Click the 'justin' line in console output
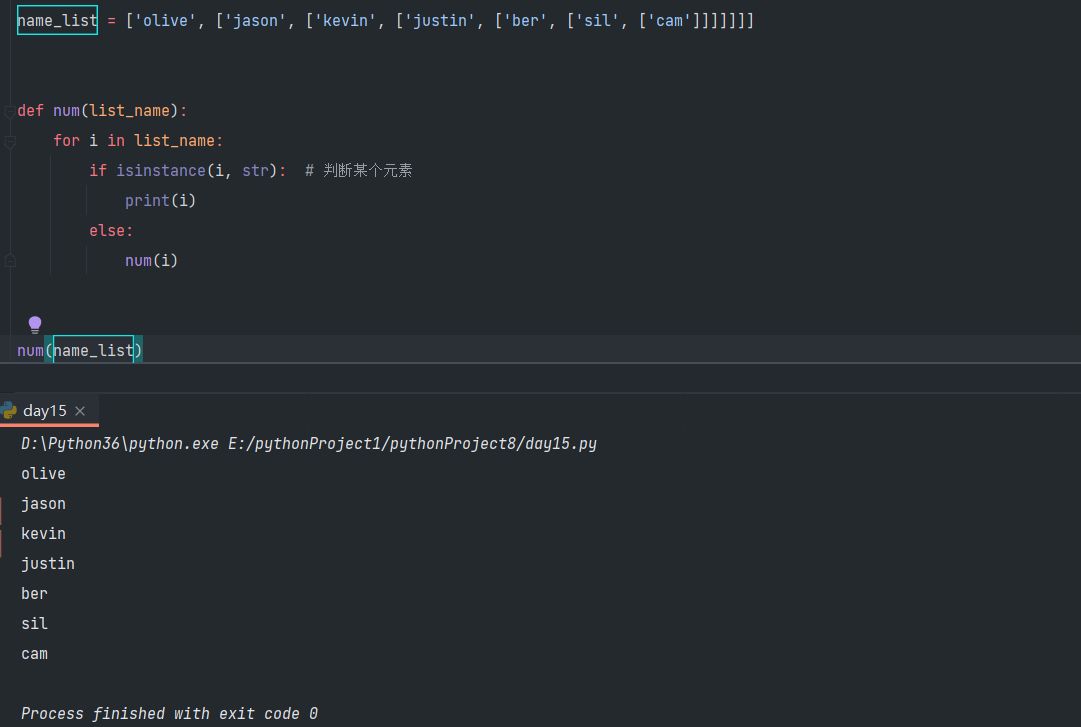The height and width of the screenshot is (727, 1081). click(x=48, y=564)
